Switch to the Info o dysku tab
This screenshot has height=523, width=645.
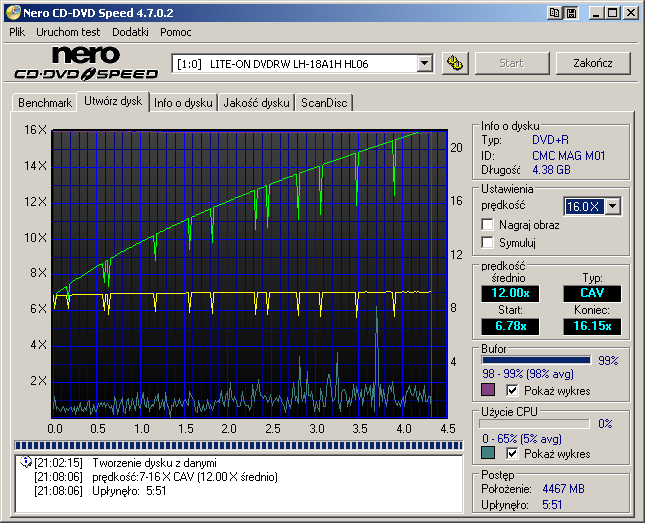183,102
